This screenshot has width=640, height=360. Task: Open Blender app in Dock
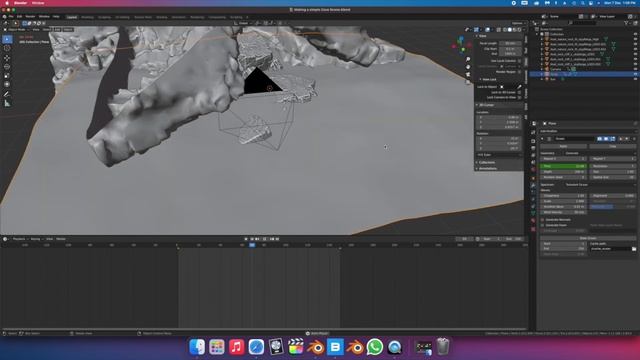pos(316,347)
